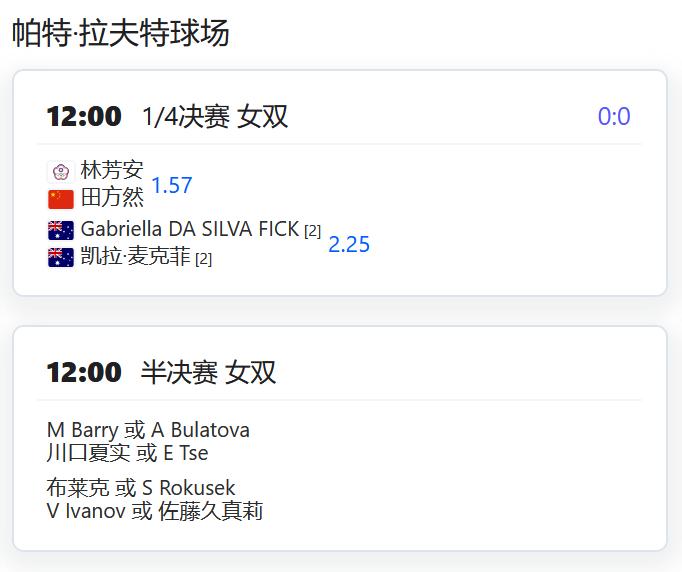This screenshot has width=682, height=572.
Task: Click the China flag icon beside 田方然
Action: pyautogui.click(x=61, y=199)
